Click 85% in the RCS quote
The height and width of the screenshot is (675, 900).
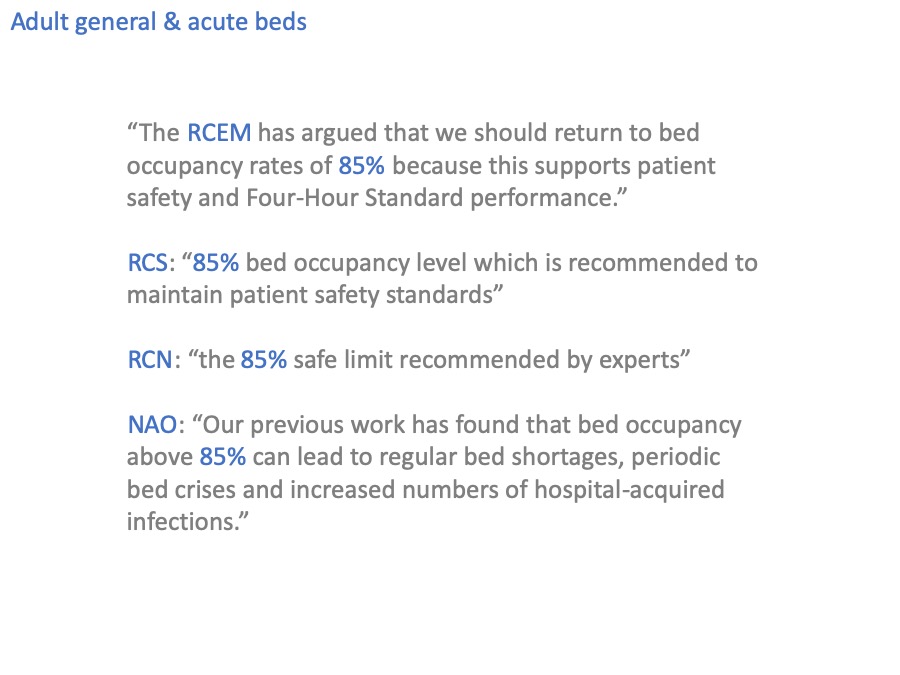pyautogui.click(x=215, y=263)
